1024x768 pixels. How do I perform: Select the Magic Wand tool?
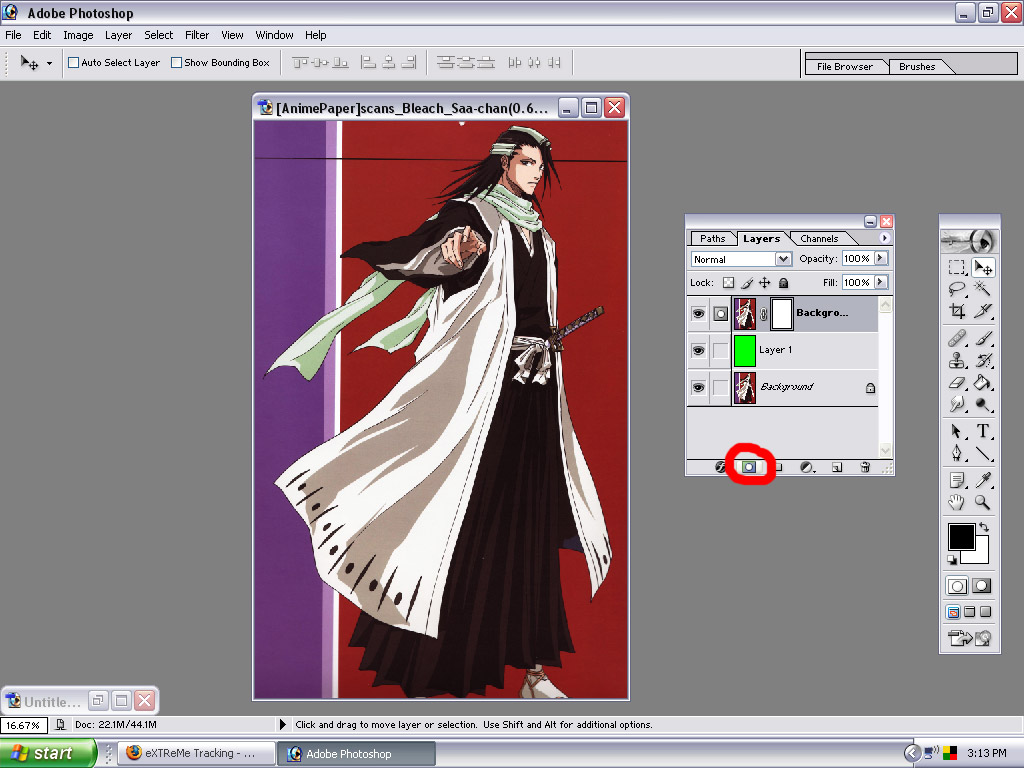(982, 289)
